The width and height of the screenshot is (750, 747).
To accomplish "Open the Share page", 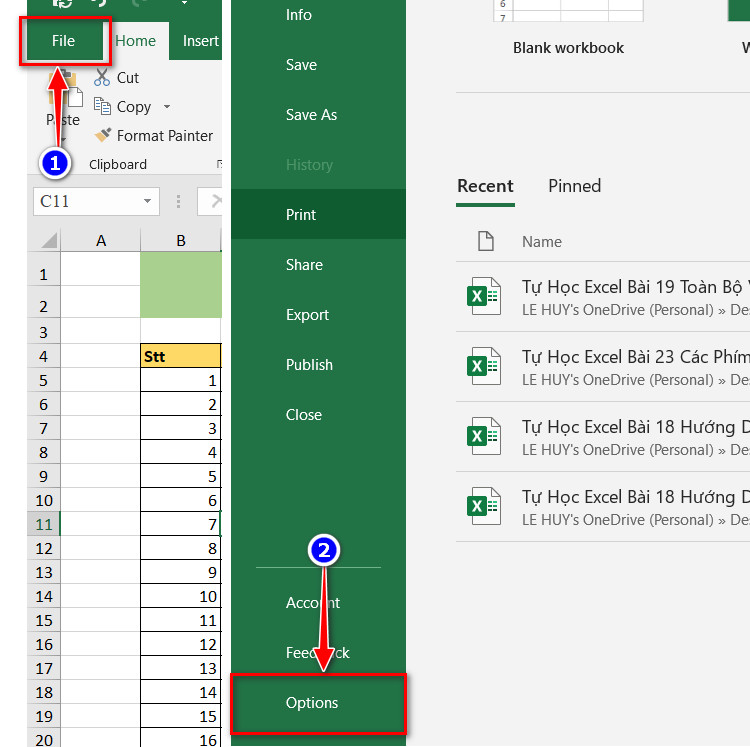I will click(318, 265).
